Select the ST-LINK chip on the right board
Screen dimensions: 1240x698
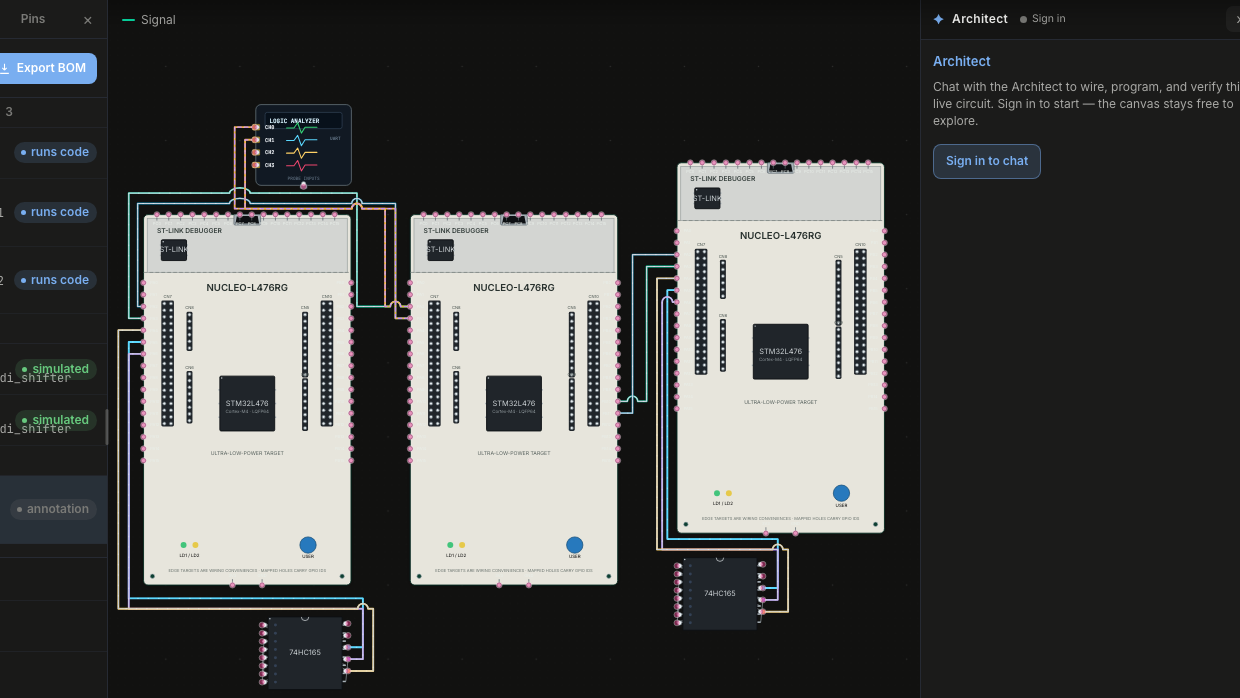(x=707, y=198)
